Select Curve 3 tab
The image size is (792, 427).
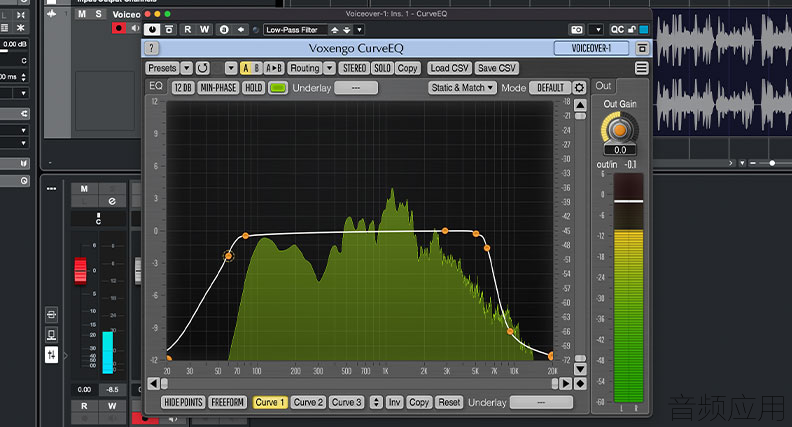pyautogui.click(x=346, y=402)
